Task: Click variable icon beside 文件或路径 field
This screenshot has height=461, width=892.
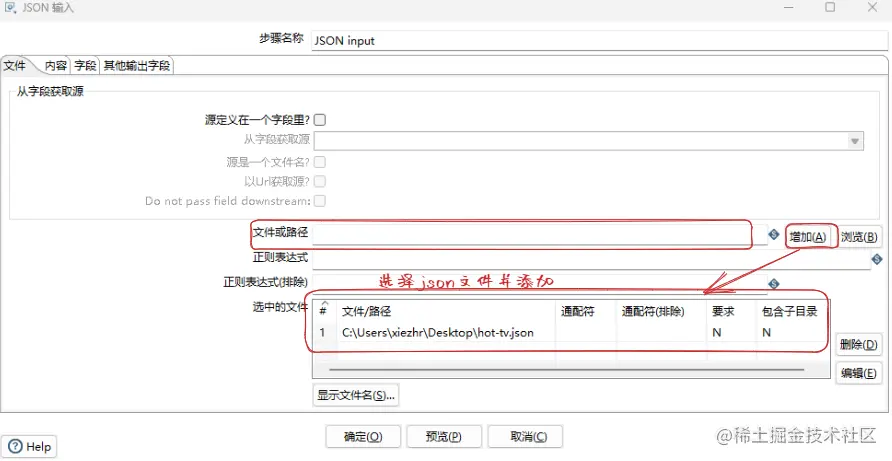Action: pos(773,234)
